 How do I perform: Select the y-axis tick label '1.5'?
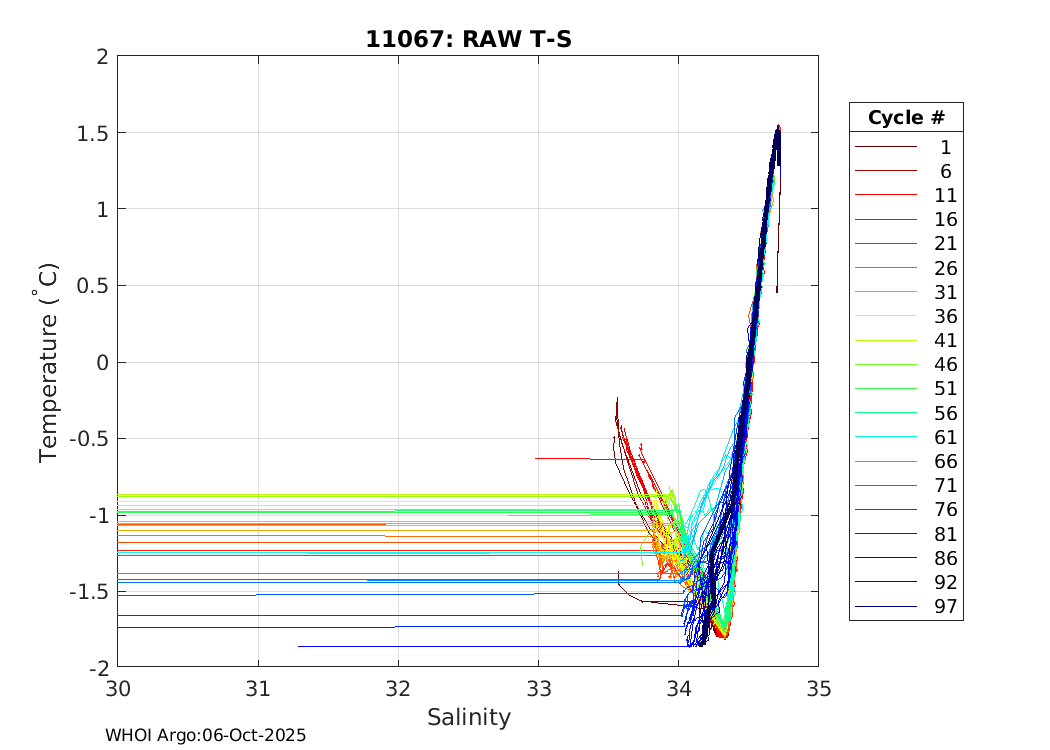click(x=88, y=133)
